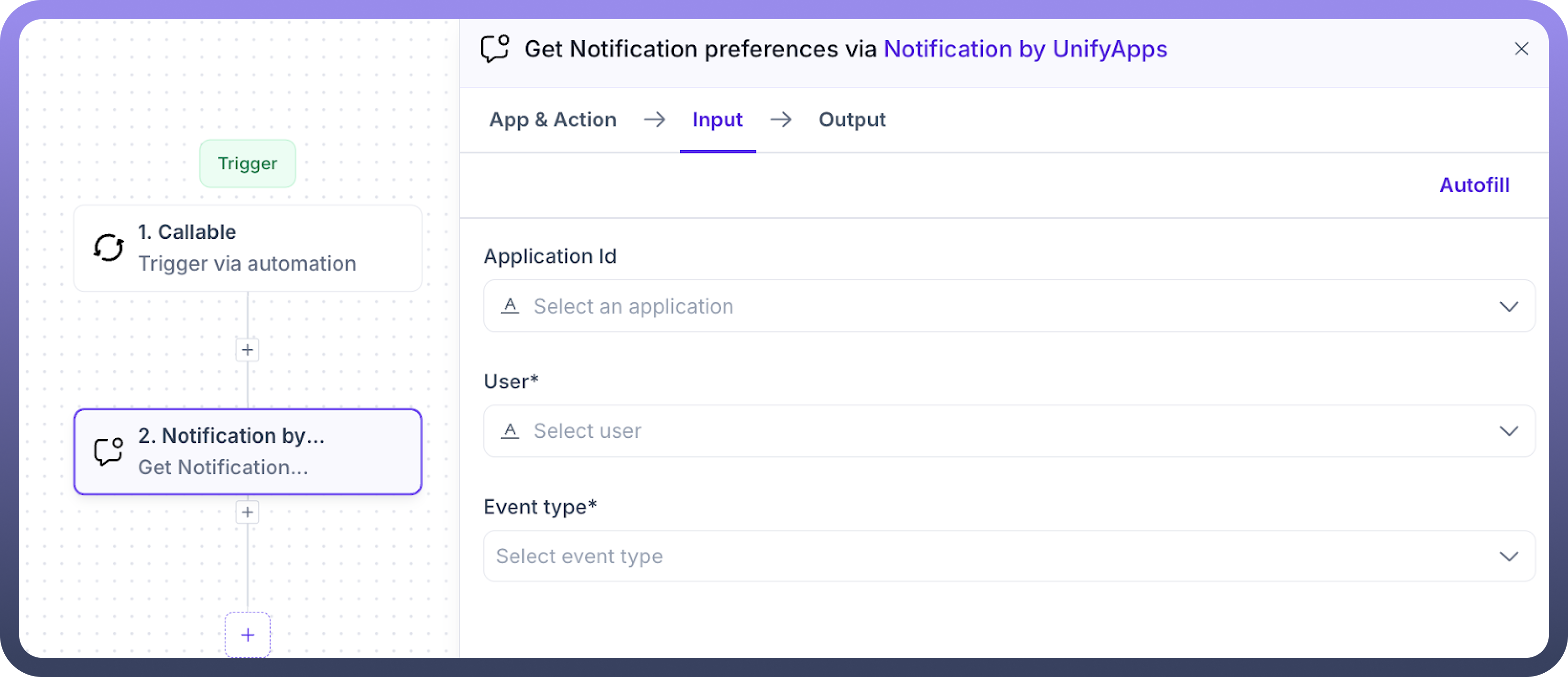Image resolution: width=1568 pixels, height=677 pixels.
Task: Expand the Application Id dropdown chevron
Action: [1508, 306]
